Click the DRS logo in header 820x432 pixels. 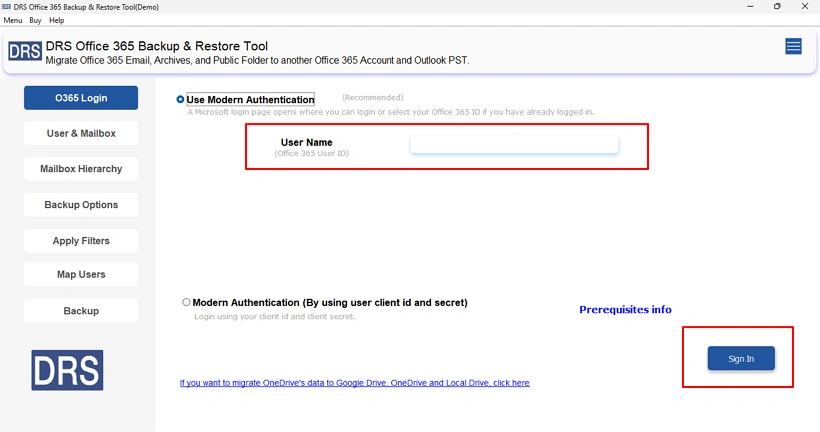point(25,51)
